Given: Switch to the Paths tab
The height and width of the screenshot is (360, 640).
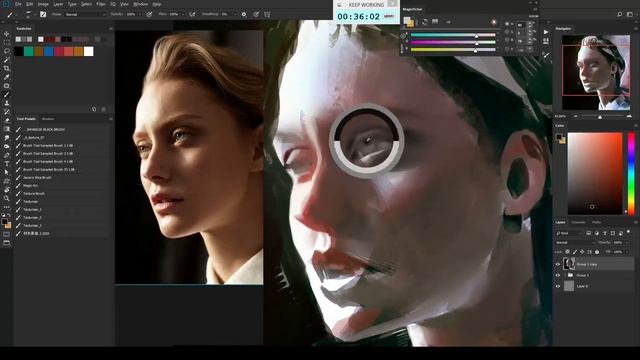Looking at the screenshot, I should click(596, 222).
